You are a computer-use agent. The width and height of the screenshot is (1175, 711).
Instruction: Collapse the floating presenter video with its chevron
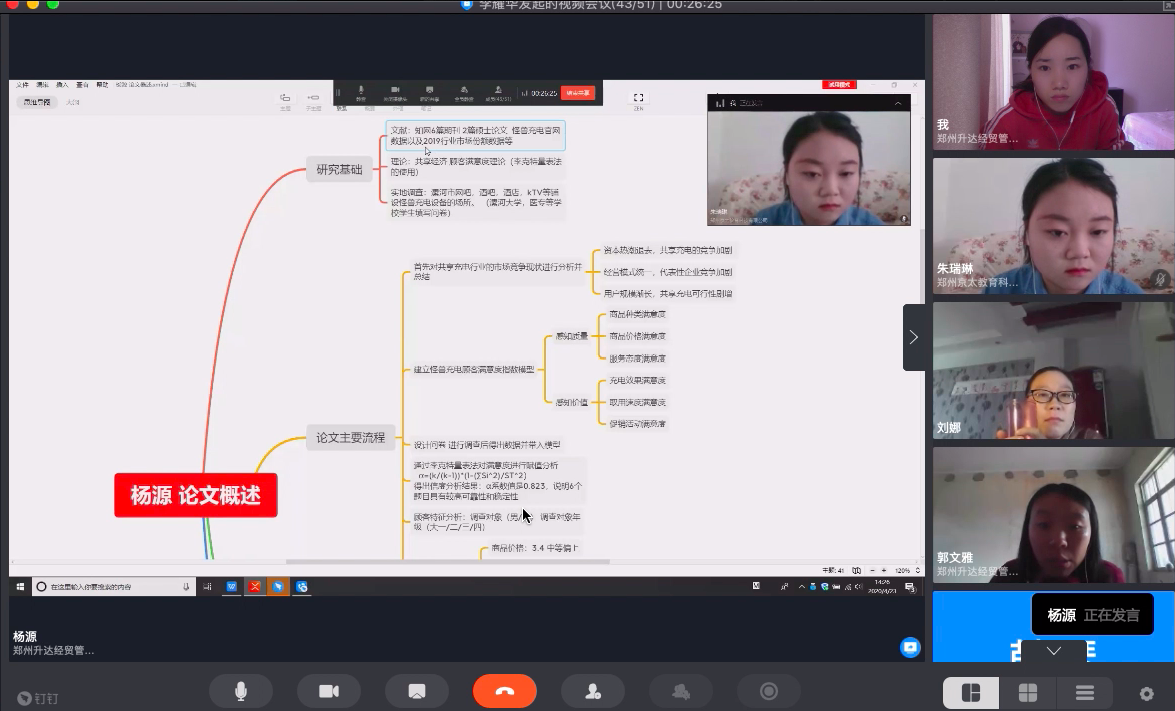pyautogui.click(x=897, y=103)
